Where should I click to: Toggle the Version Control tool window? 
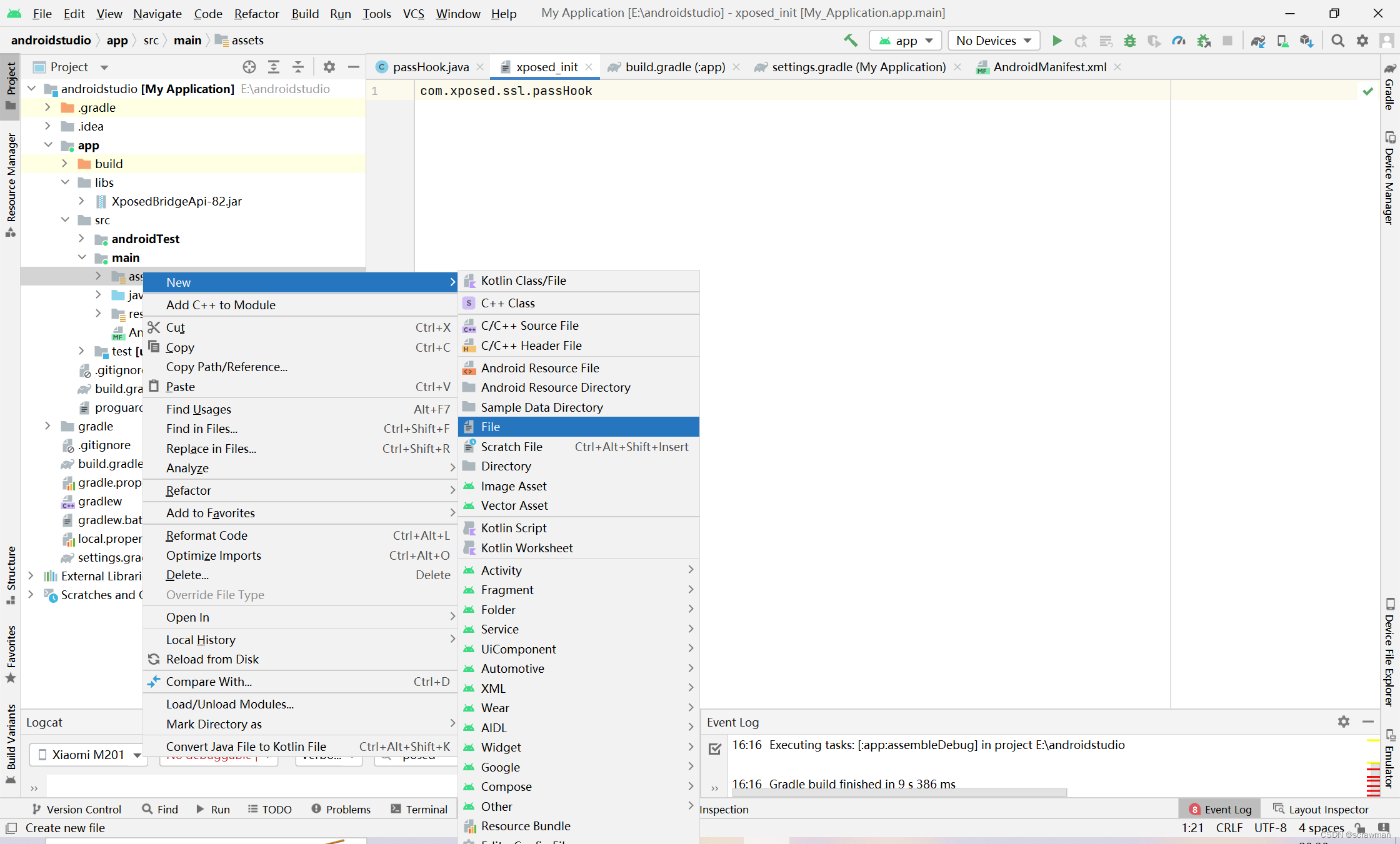[77, 809]
